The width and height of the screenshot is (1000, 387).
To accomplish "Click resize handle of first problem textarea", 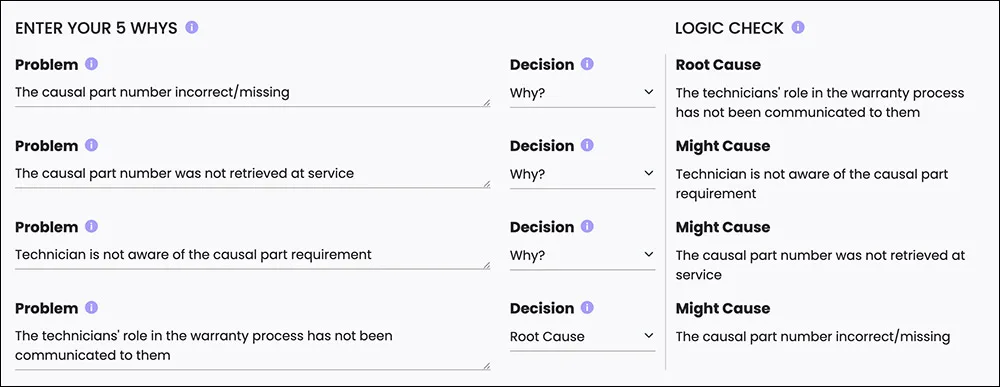I will point(487,103).
